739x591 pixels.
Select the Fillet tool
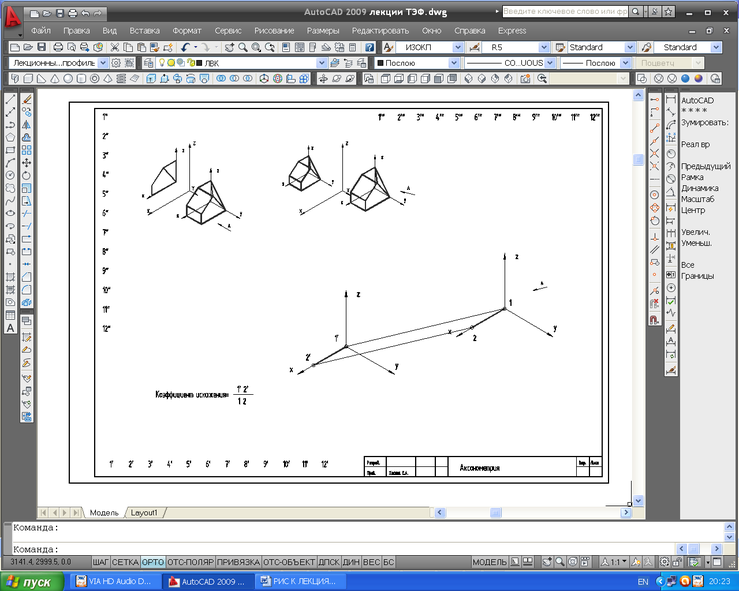(x=26, y=289)
